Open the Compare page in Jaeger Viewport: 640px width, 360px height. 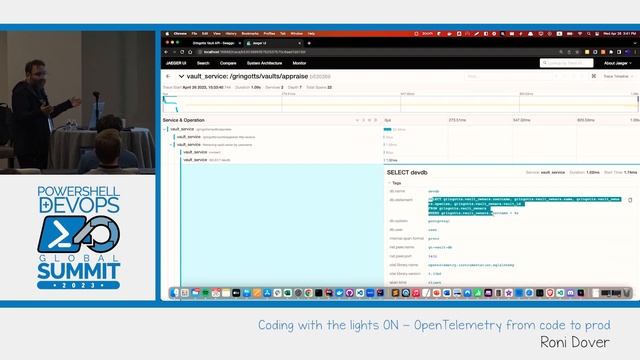tap(228, 63)
